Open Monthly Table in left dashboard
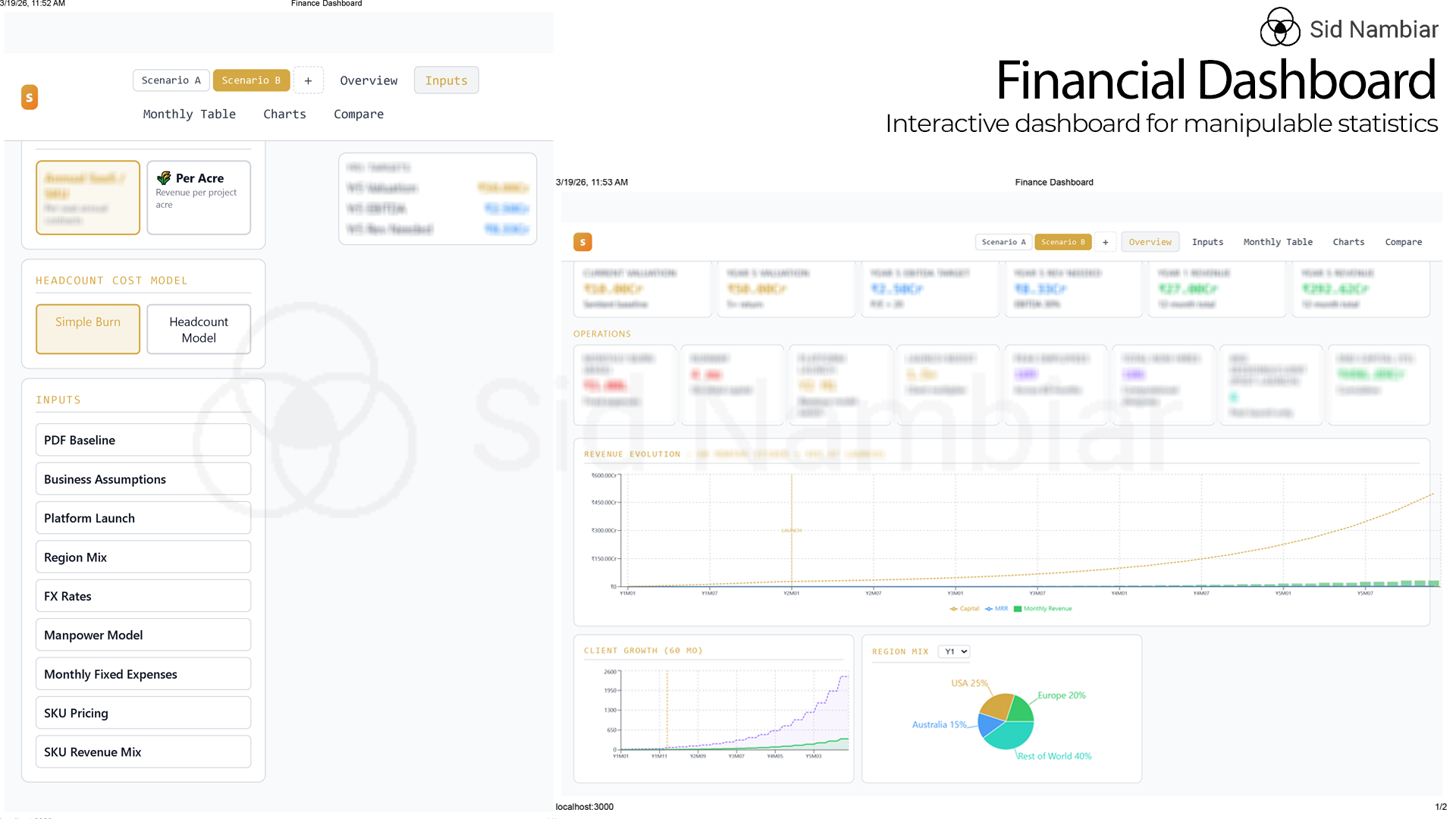Viewport: 1456px width, 819px height. [x=189, y=114]
